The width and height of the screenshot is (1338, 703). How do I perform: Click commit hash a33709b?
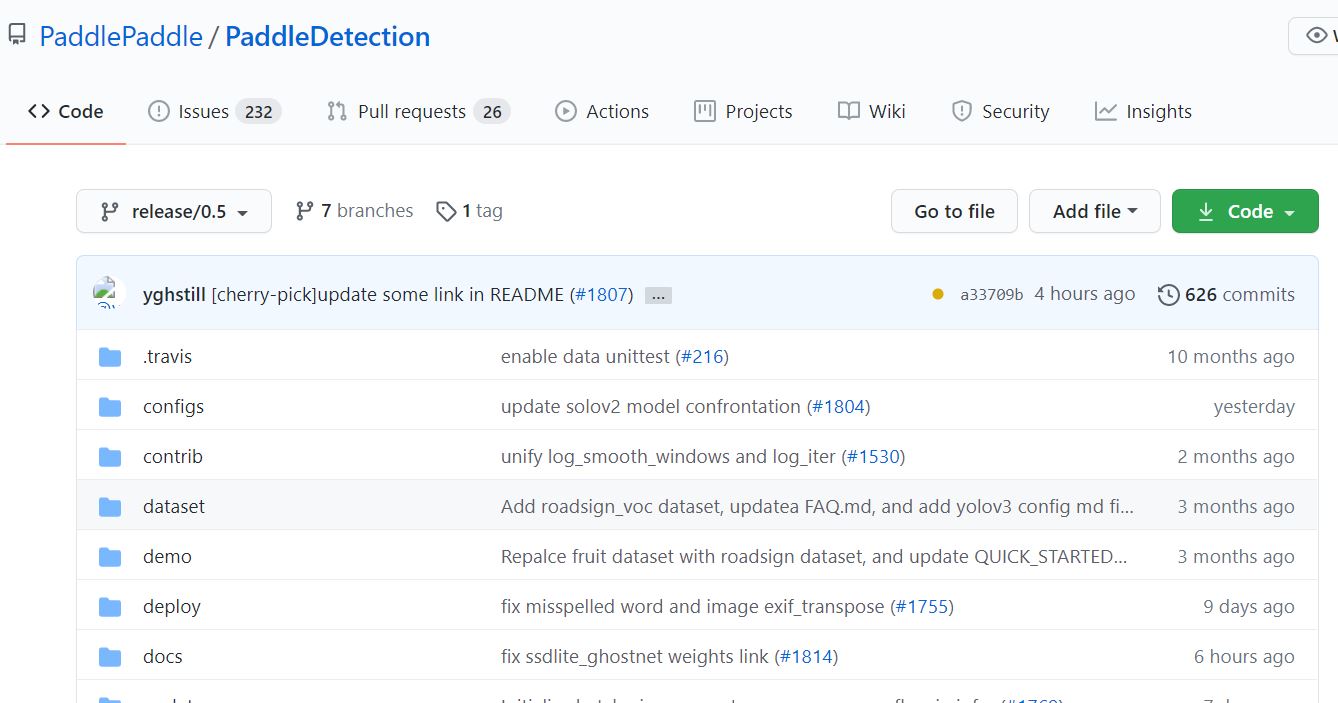991,294
